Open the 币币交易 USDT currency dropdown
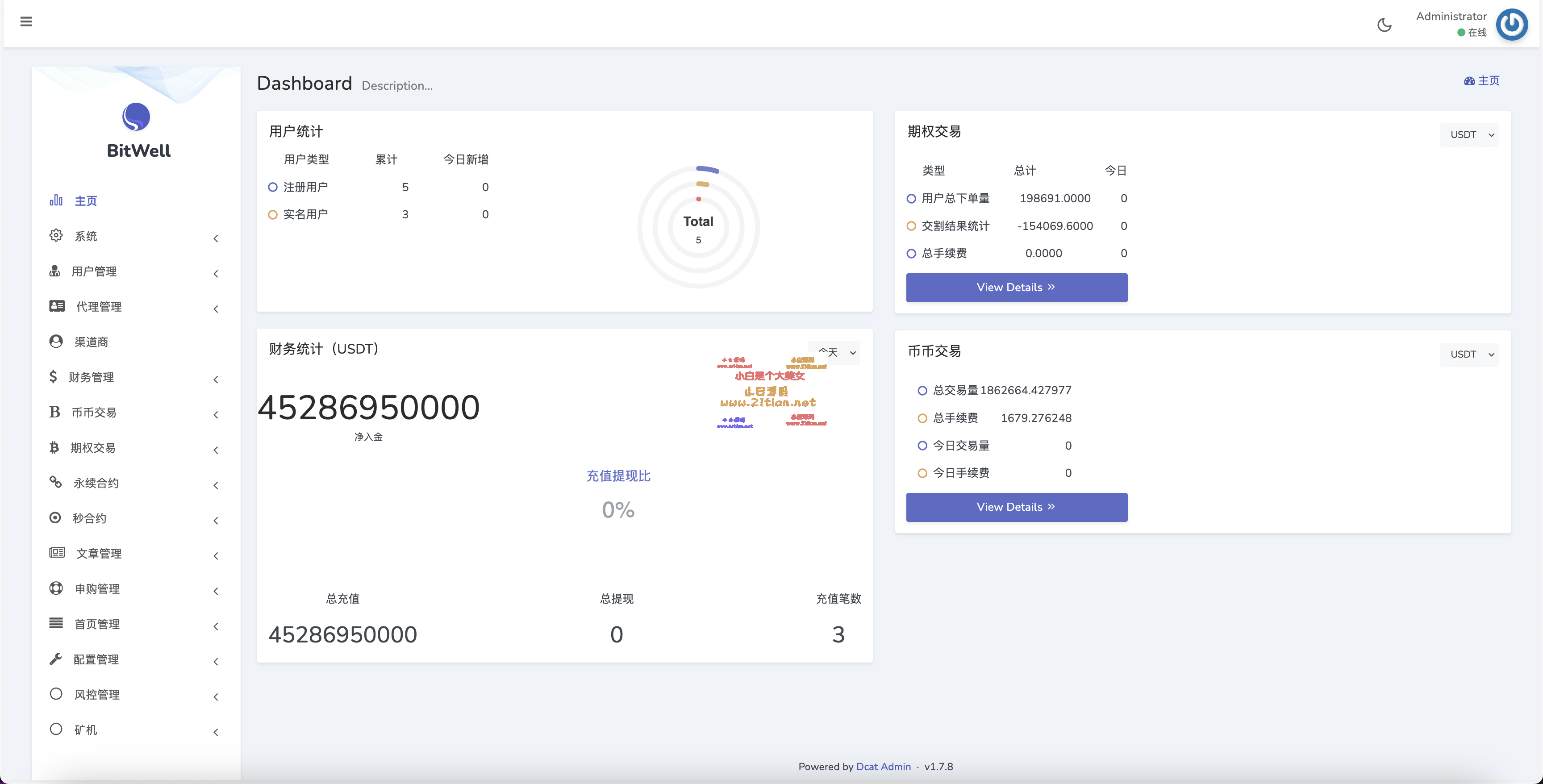1543x784 pixels. coord(1469,354)
